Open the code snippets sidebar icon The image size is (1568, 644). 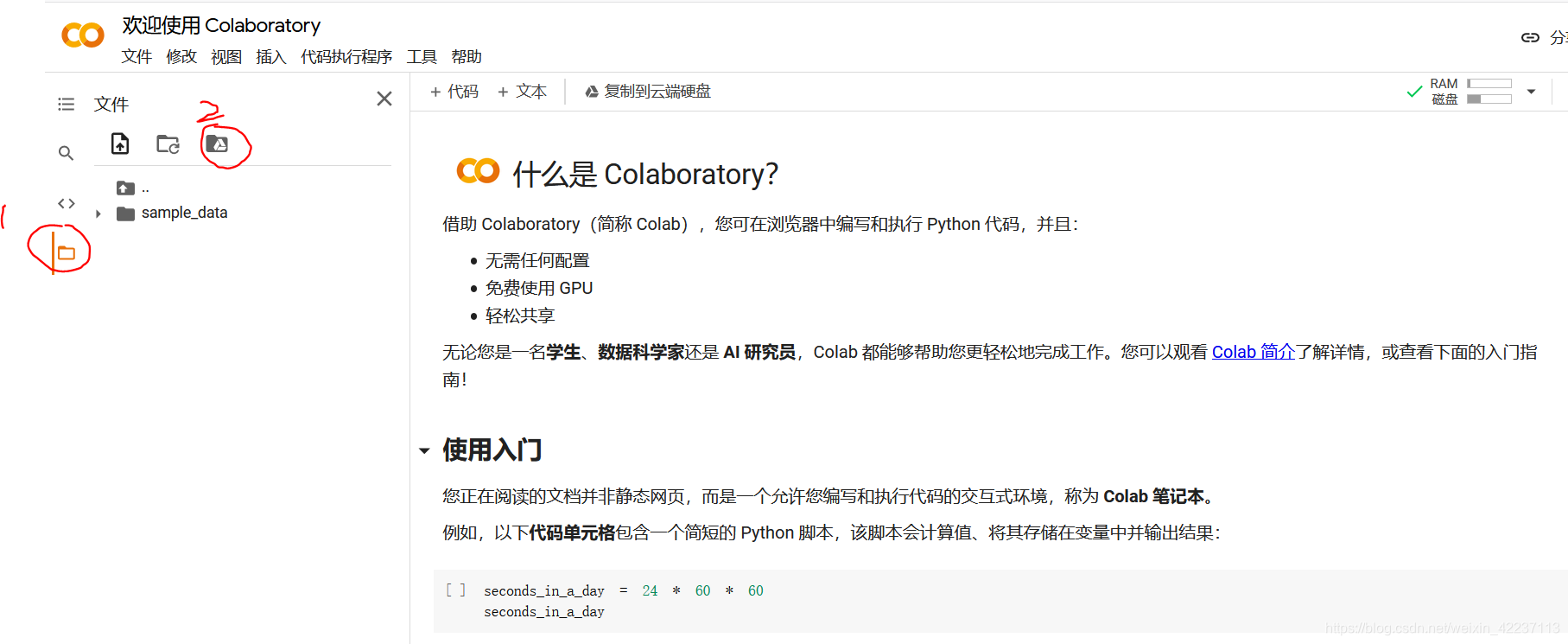[x=67, y=203]
